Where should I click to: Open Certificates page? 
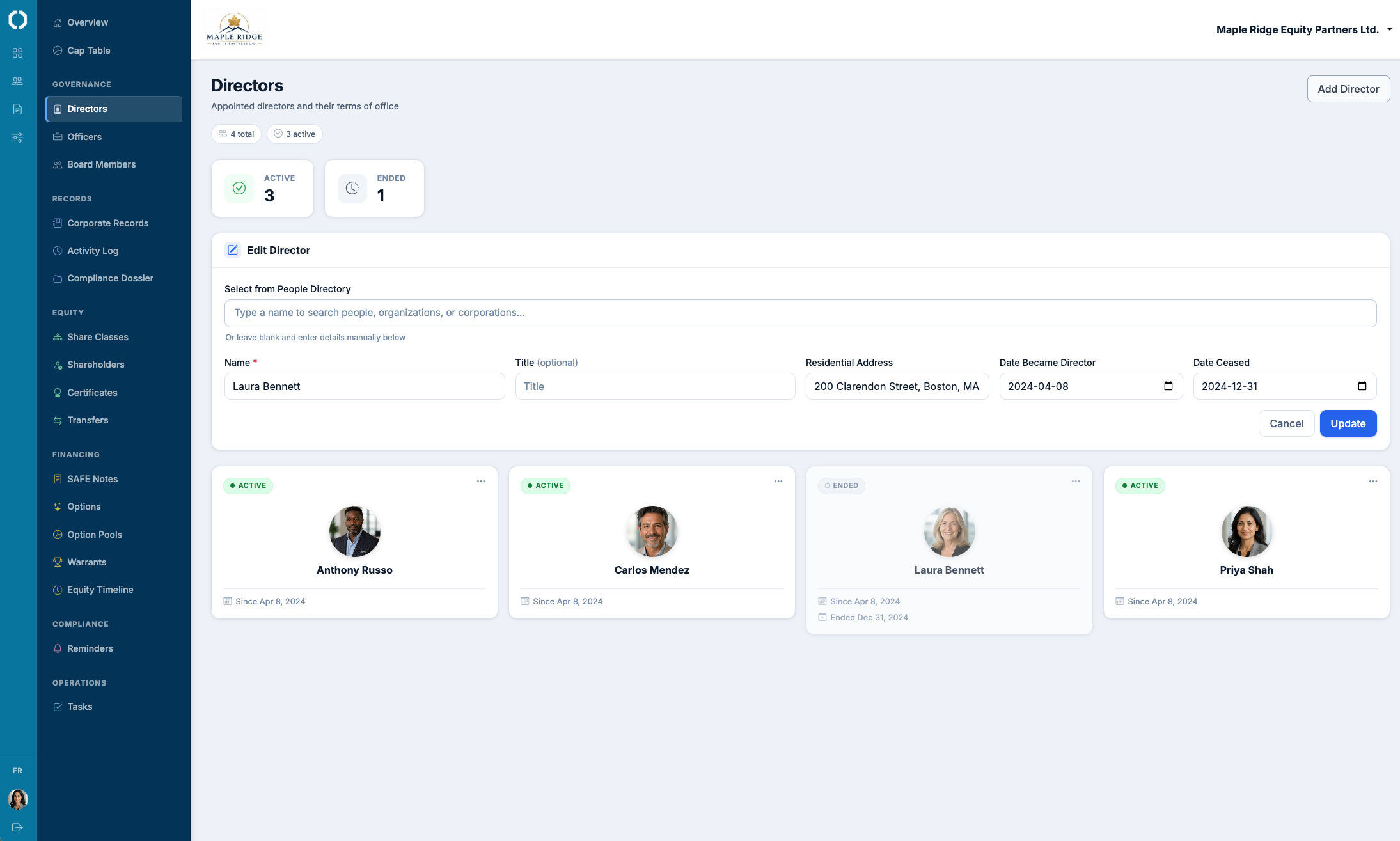point(114,393)
